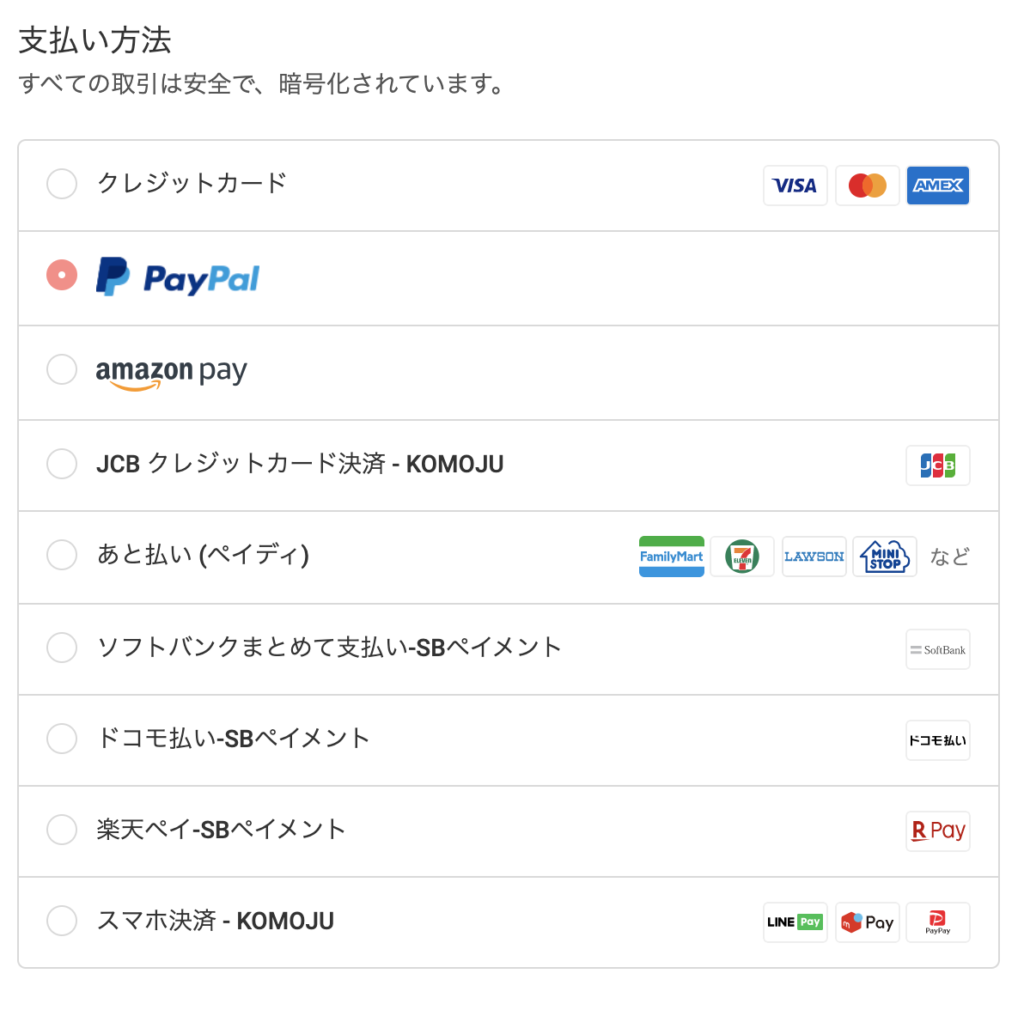
Task: Click the Rakuten R Pay logo
Action: 938,830
